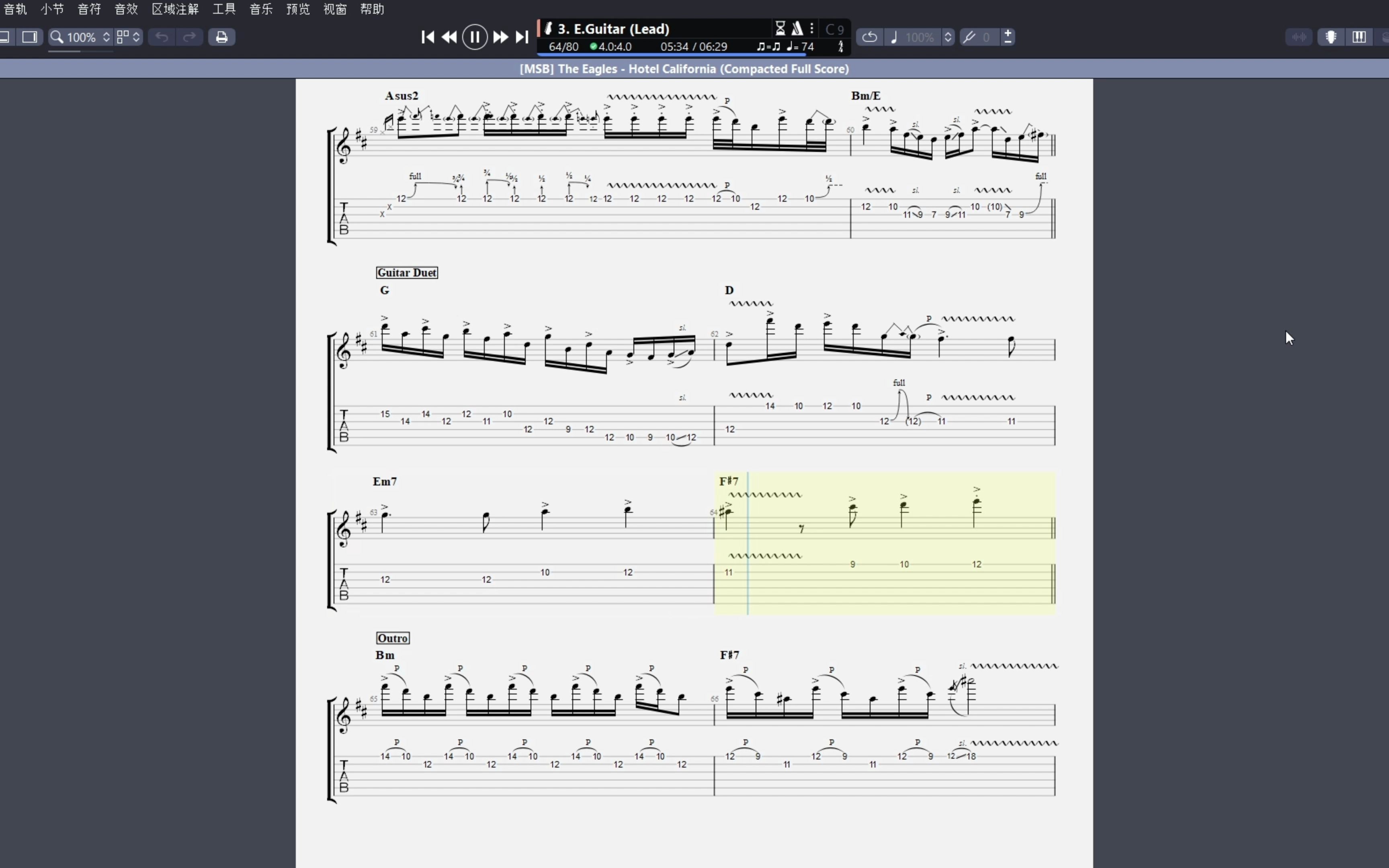Click the blue song progress bar

tap(672, 55)
